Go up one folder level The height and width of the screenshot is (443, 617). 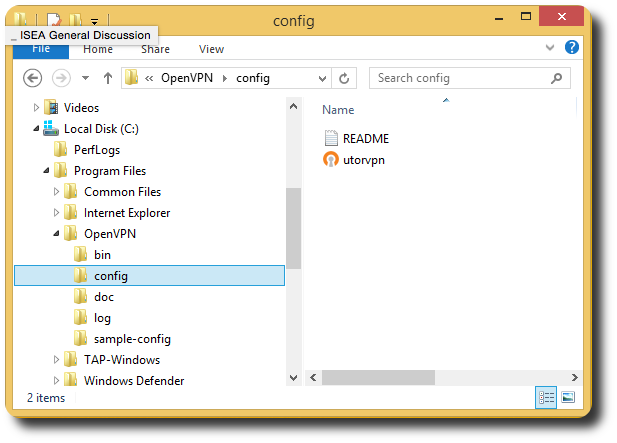(x=108, y=78)
